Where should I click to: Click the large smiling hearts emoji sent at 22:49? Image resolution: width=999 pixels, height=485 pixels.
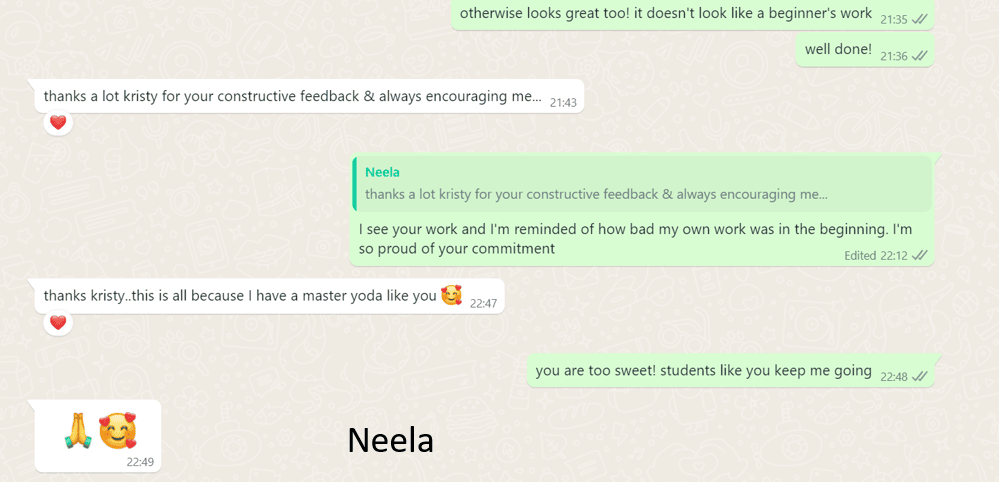coord(118,431)
